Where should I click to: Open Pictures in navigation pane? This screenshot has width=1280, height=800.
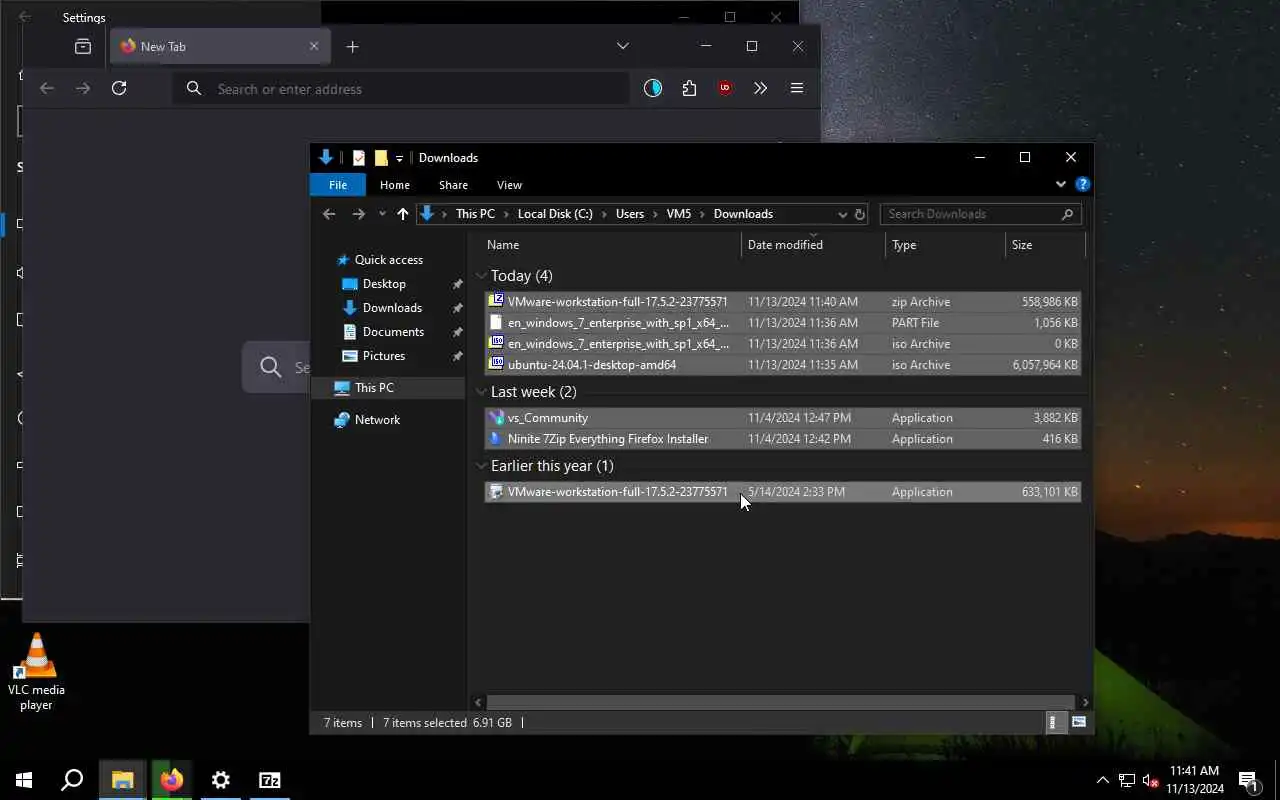coord(384,356)
